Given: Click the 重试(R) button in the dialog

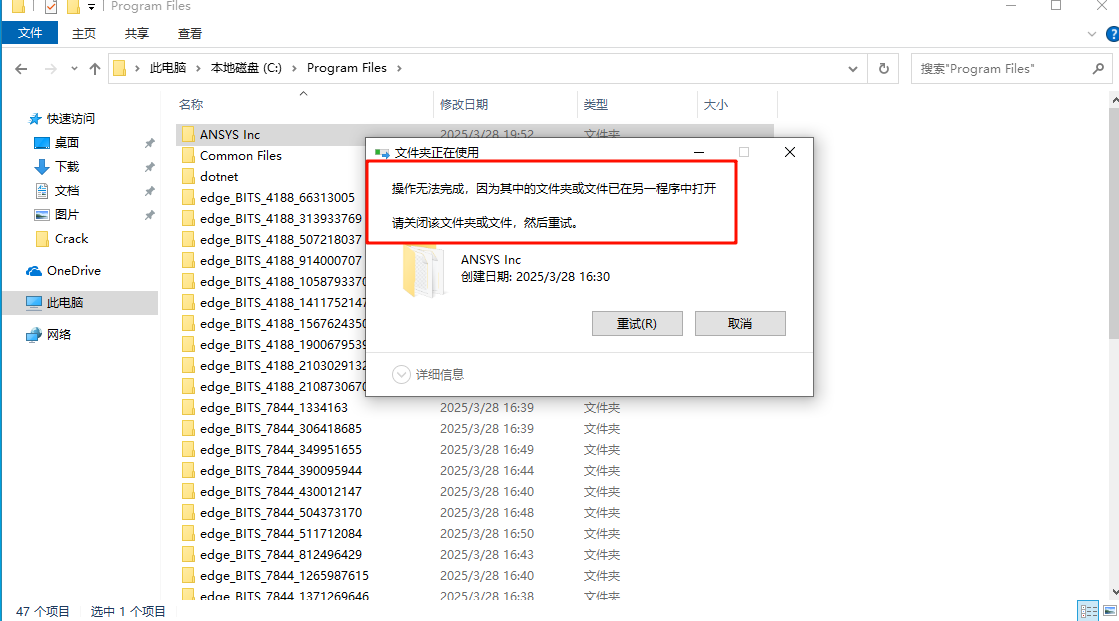Looking at the screenshot, I should (637, 323).
